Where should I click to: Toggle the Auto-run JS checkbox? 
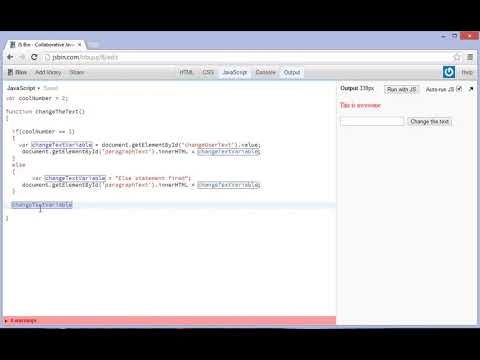pyautogui.click(x=459, y=89)
